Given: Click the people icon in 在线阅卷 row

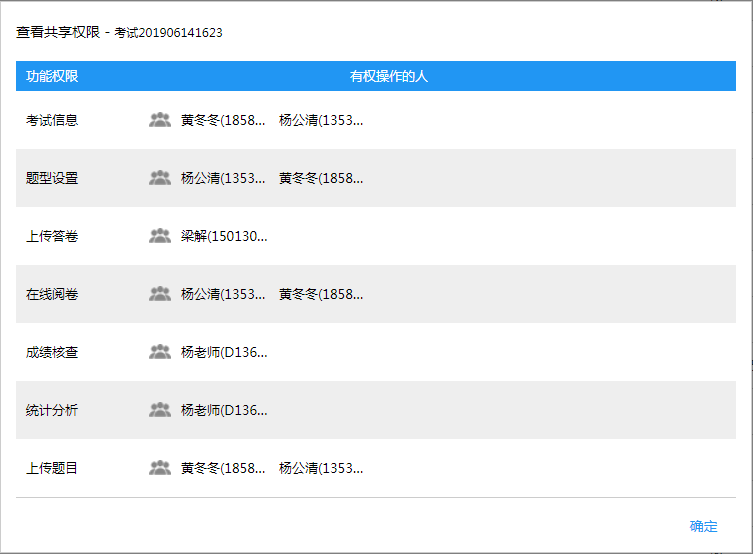Looking at the screenshot, I should pos(160,294).
